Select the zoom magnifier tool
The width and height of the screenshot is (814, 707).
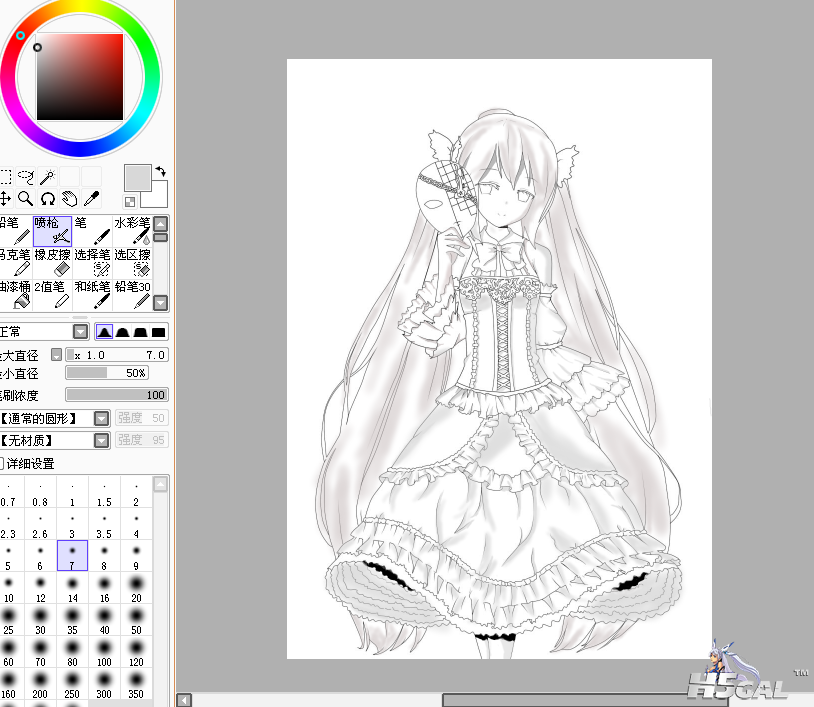point(26,198)
